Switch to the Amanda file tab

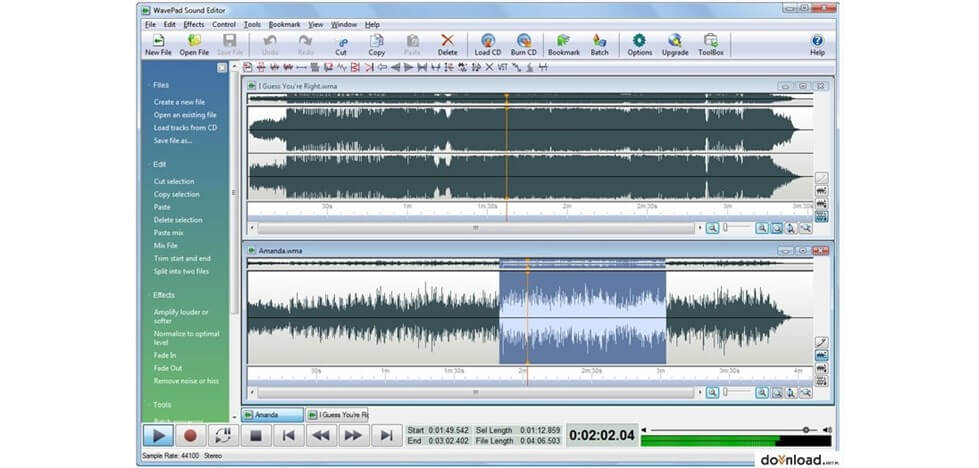click(272, 415)
